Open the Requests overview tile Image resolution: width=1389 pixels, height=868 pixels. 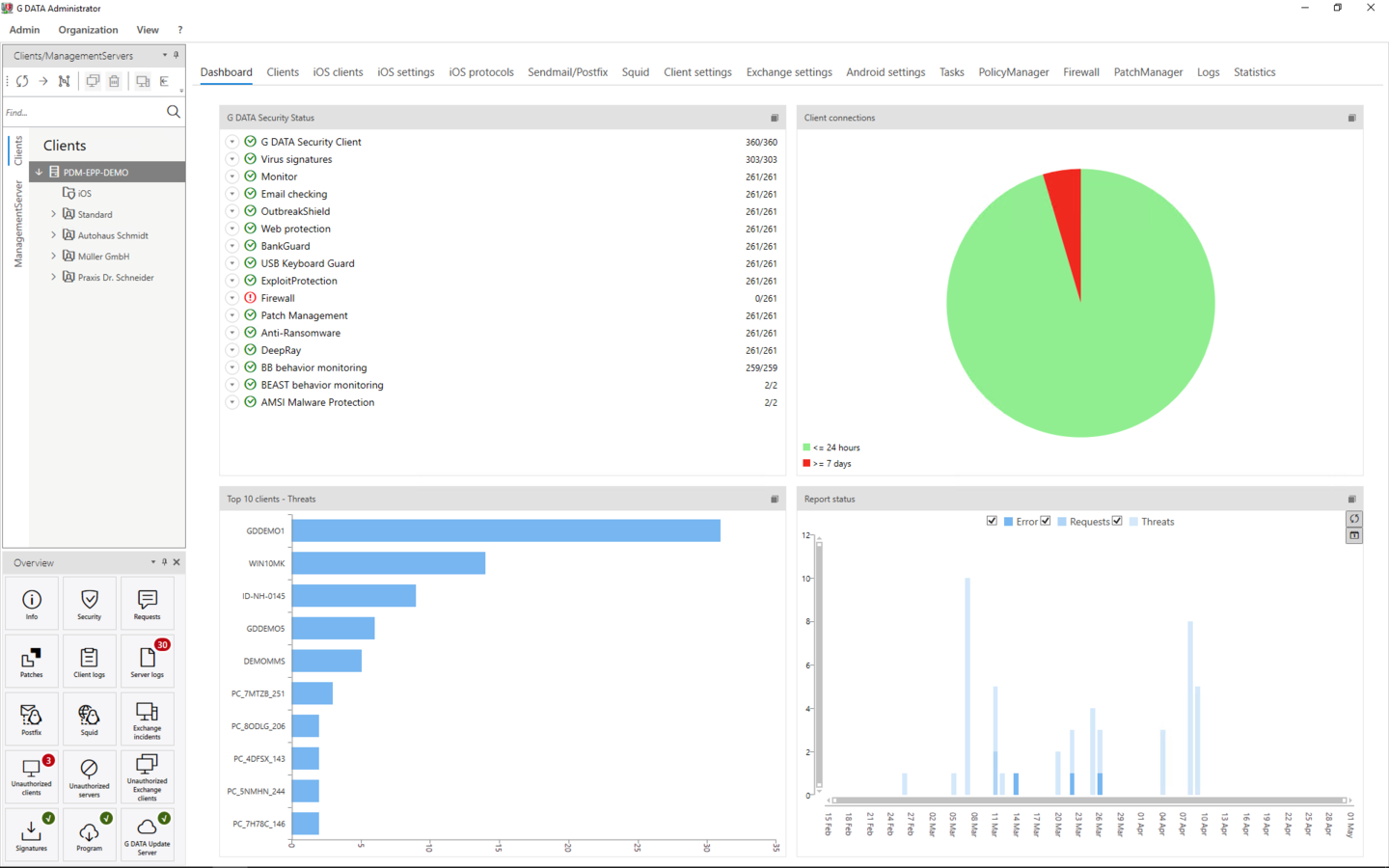[148, 604]
